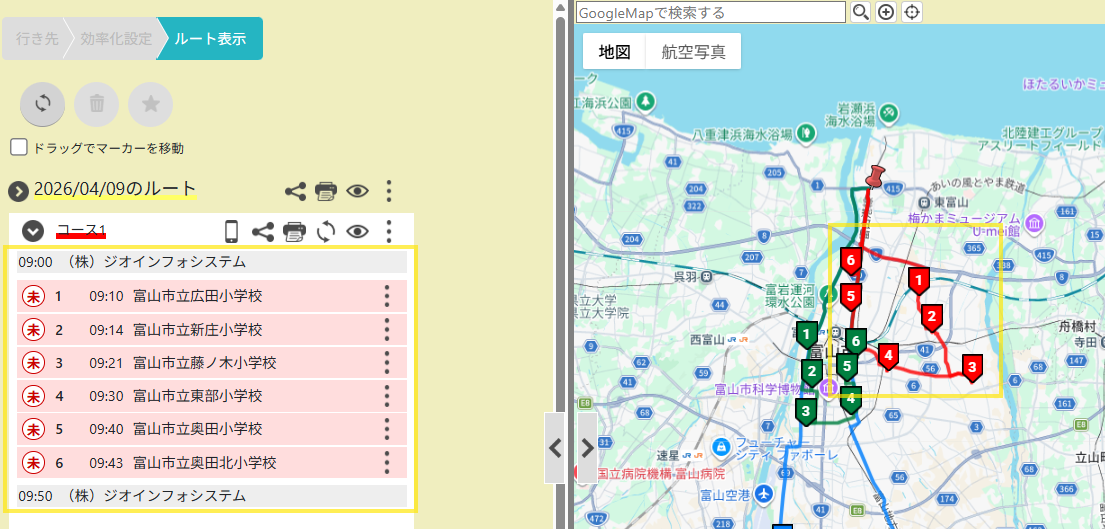Print the 2026/04/09 route
Viewport: 1105px width, 529px height.
tap(326, 191)
